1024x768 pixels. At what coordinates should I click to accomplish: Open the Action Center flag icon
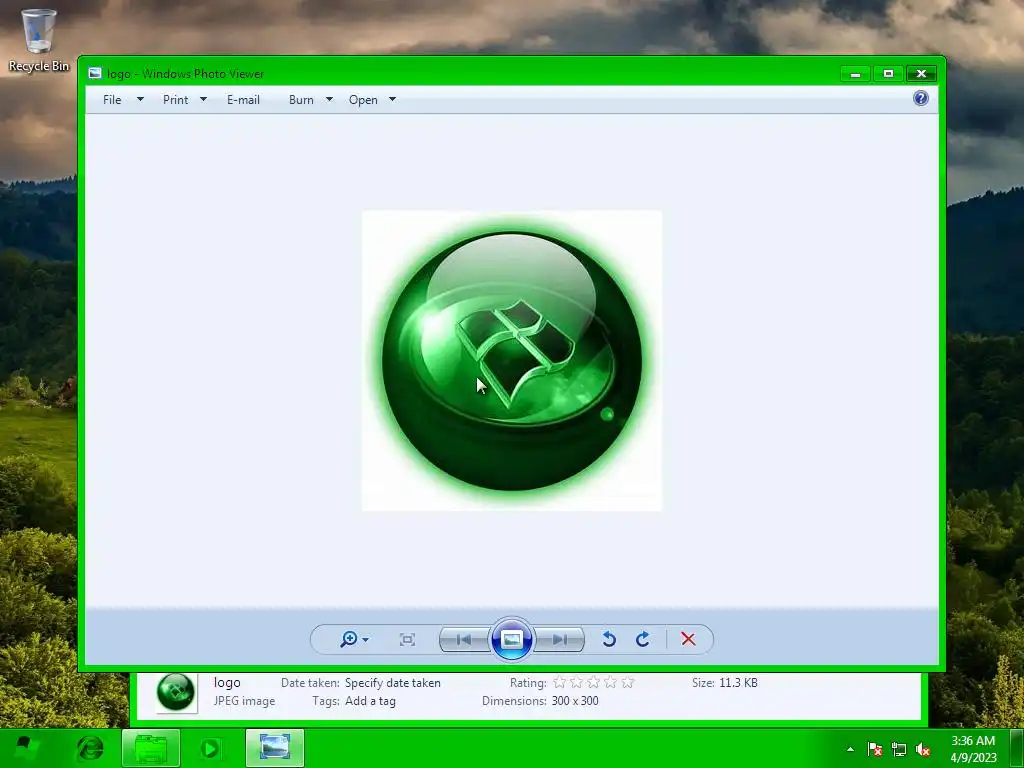point(875,749)
